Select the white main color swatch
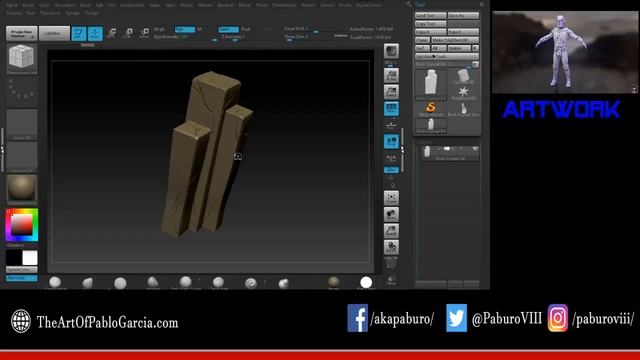 point(30,258)
